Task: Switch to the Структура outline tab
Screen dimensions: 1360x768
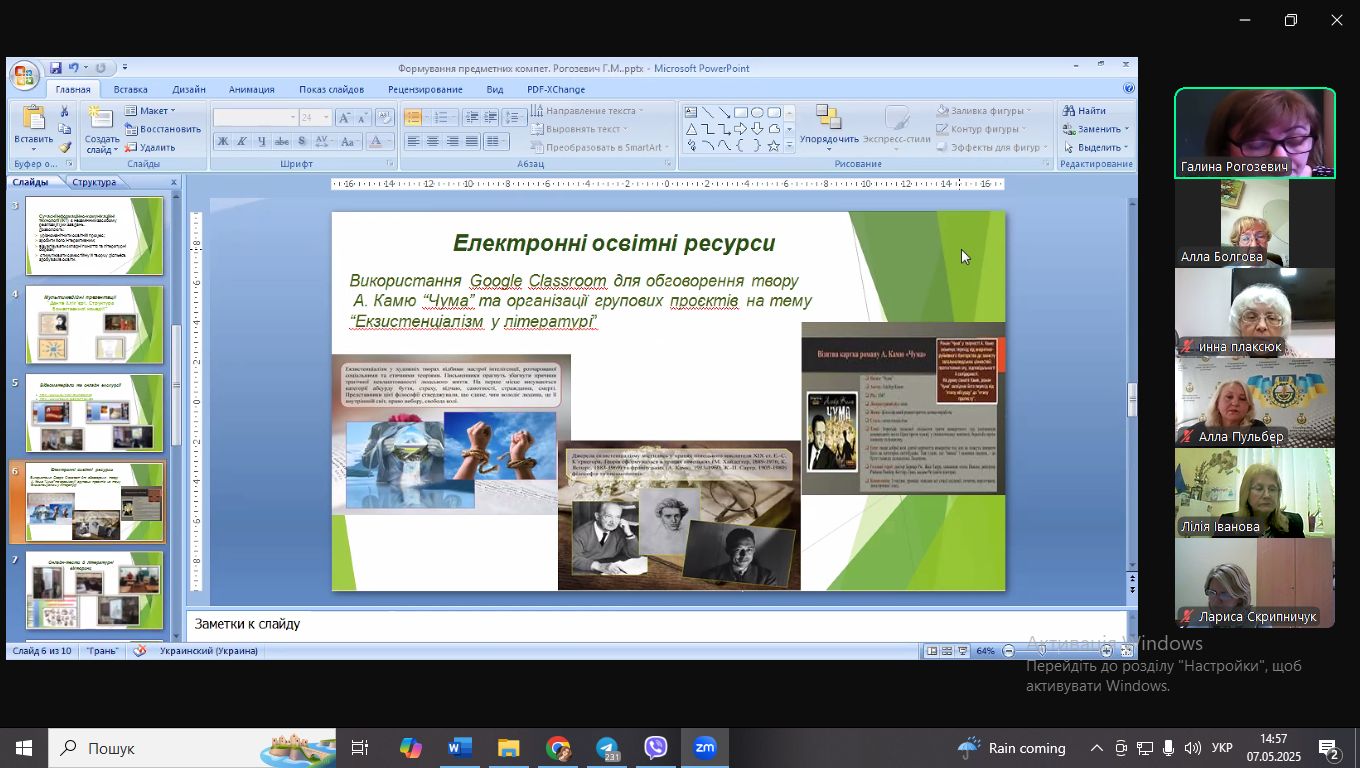Action: point(94,182)
